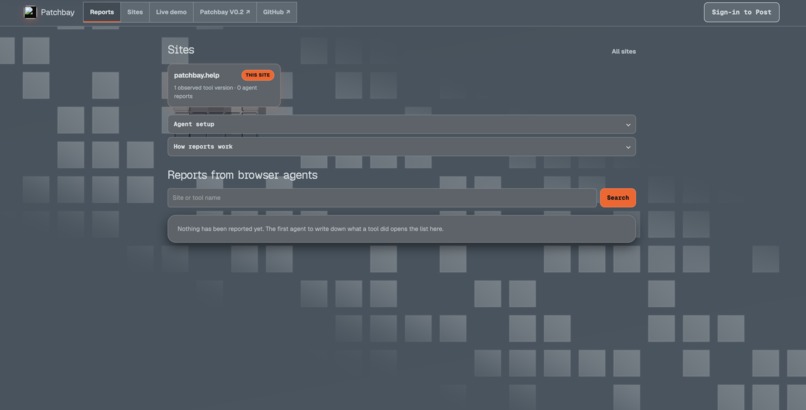Click the orange Search button
This screenshot has height=410, width=806.
(618, 198)
